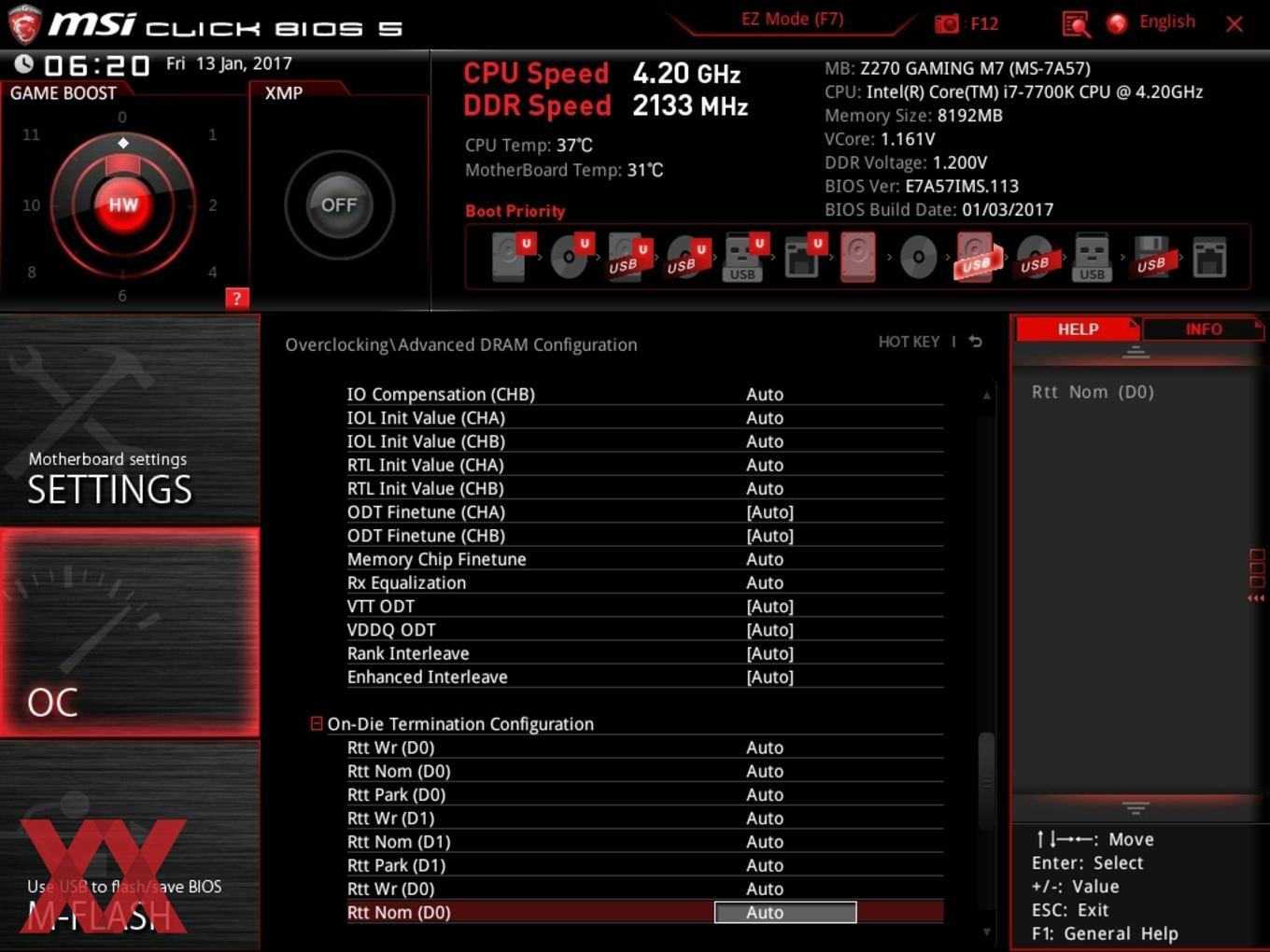1270x952 pixels.
Task: Select the IOL Init Value (CHA) row
Action: [x=644, y=417]
